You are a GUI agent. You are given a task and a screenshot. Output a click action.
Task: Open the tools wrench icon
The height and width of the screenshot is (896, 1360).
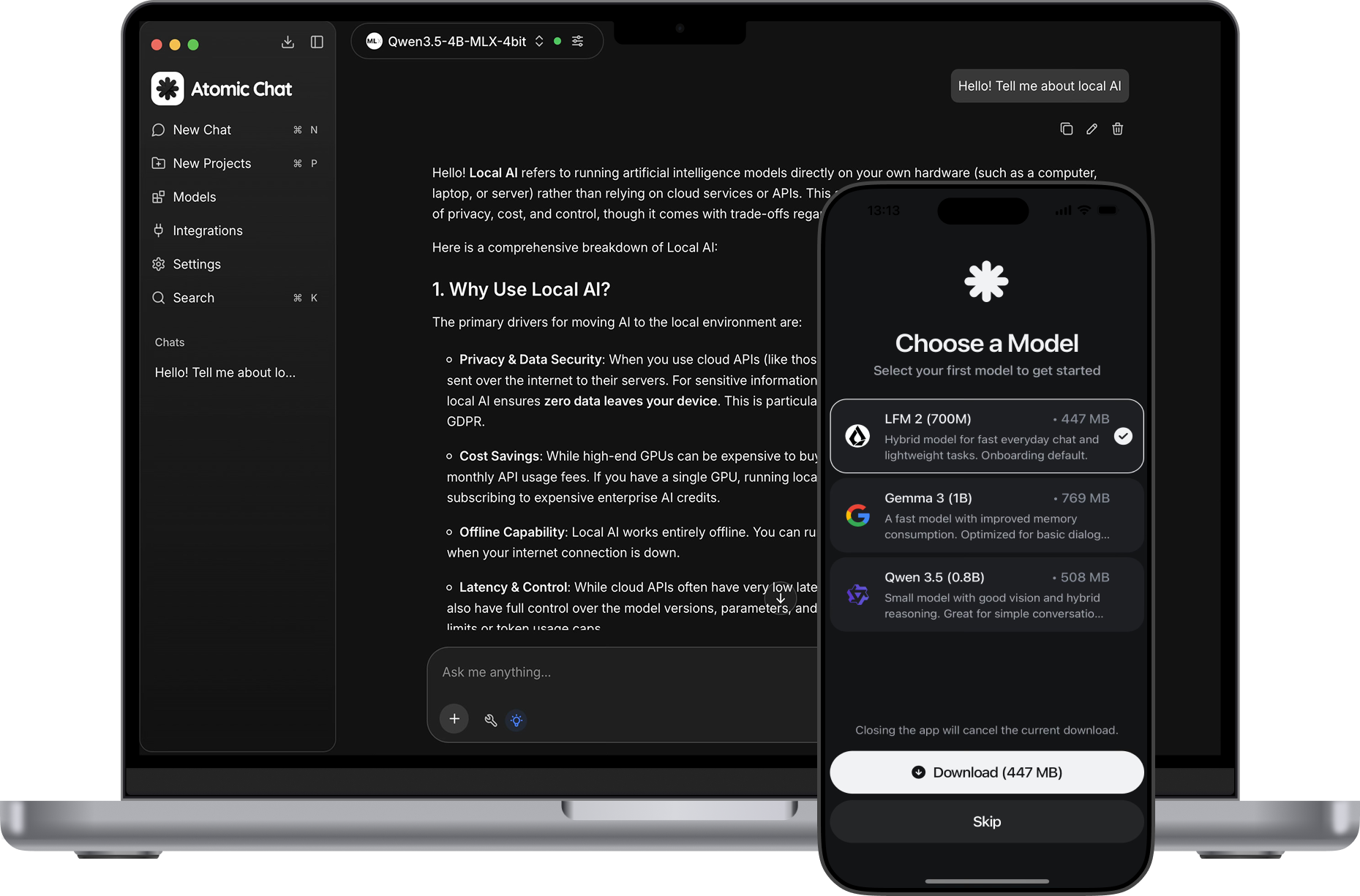coord(491,720)
